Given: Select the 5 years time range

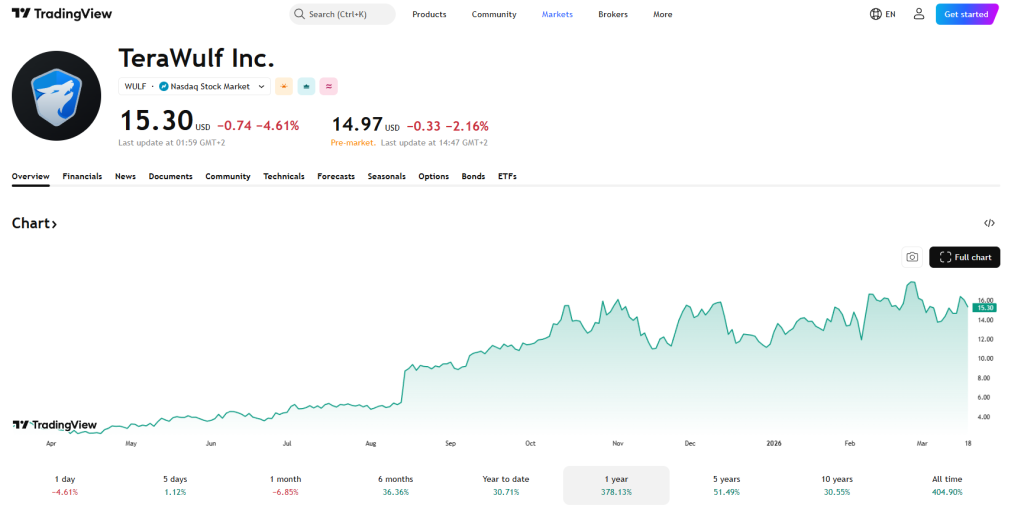Looking at the screenshot, I should pyautogui.click(x=727, y=485).
